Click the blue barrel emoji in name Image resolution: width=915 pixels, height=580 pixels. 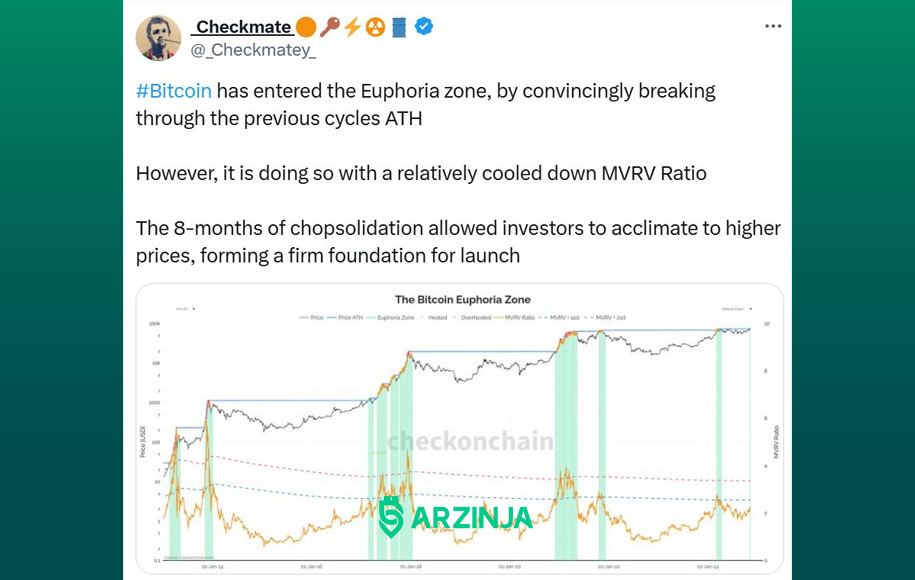399,27
